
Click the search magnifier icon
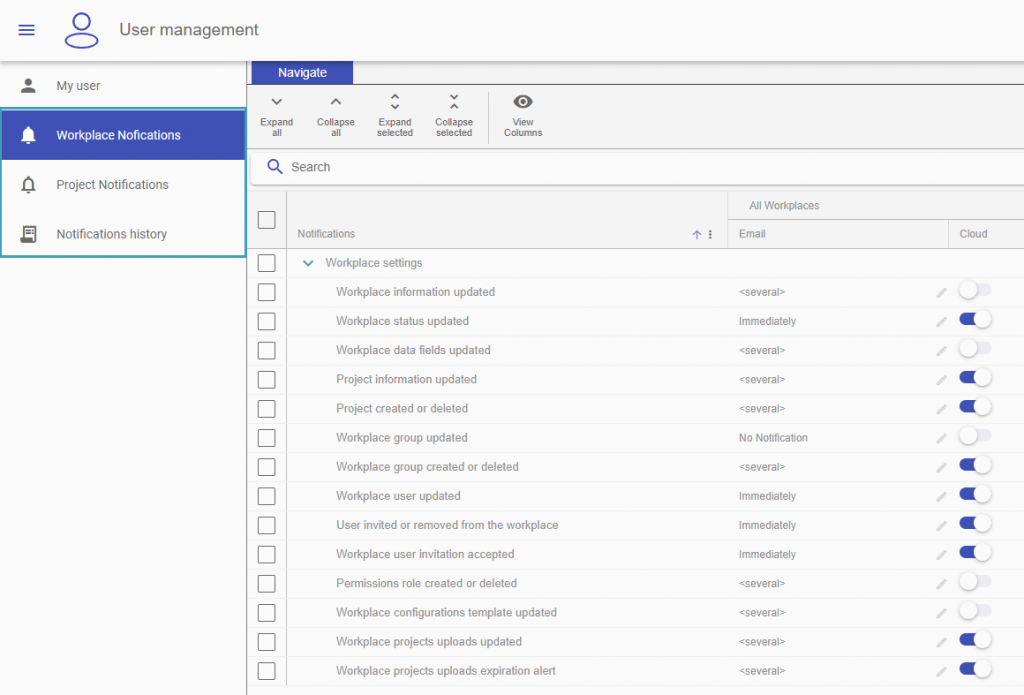(x=275, y=167)
